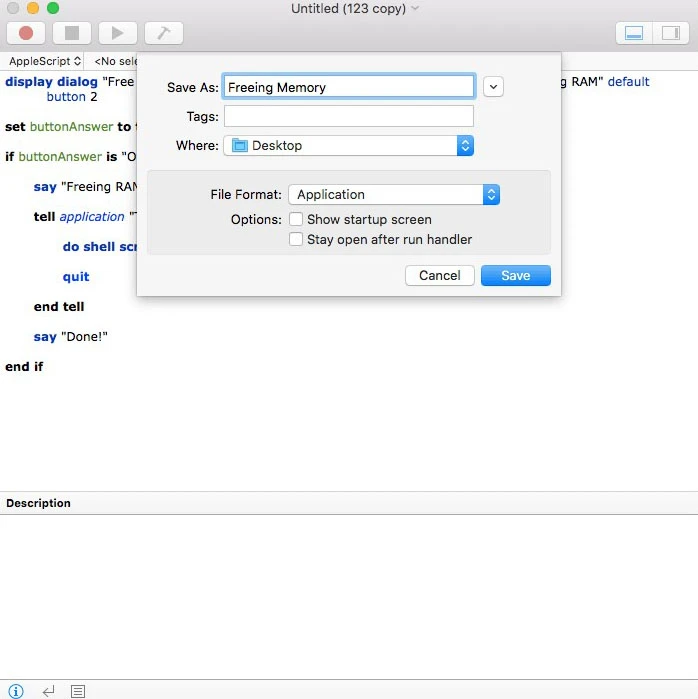Image resolution: width=698 pixels, height=699 pixels.
Task: Open the Where Desktop location dropdown
Action: pyautogui.click(x=348, y=145)
